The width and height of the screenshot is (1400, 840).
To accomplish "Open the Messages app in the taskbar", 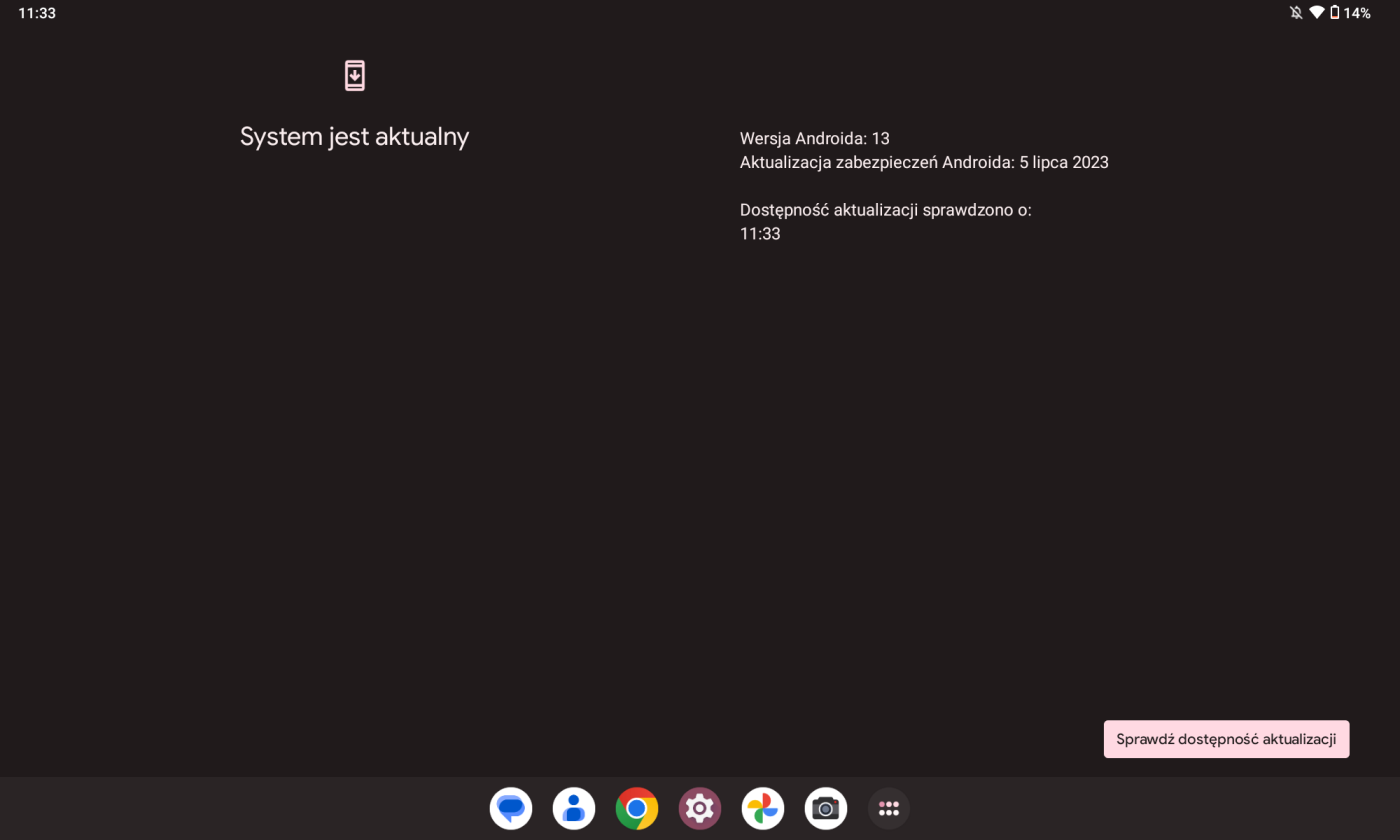I will point(511,808).
